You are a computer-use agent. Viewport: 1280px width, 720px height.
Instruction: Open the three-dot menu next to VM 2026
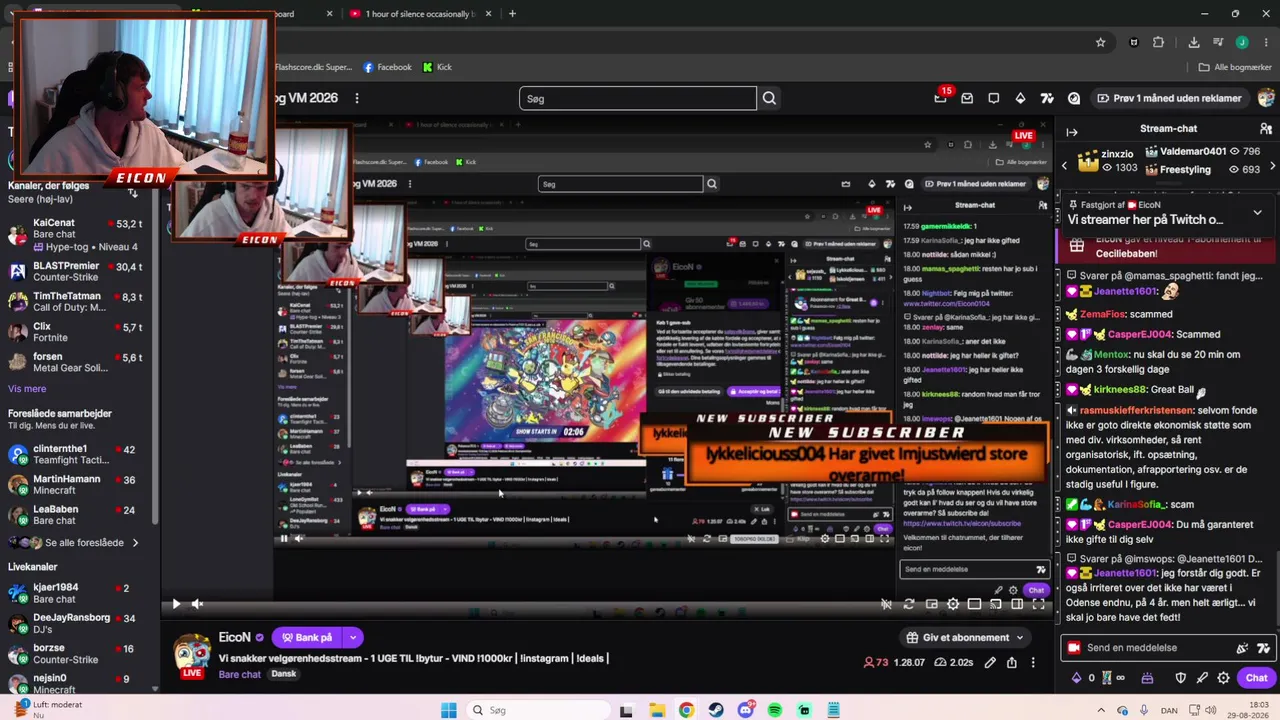tap(357, 98)
